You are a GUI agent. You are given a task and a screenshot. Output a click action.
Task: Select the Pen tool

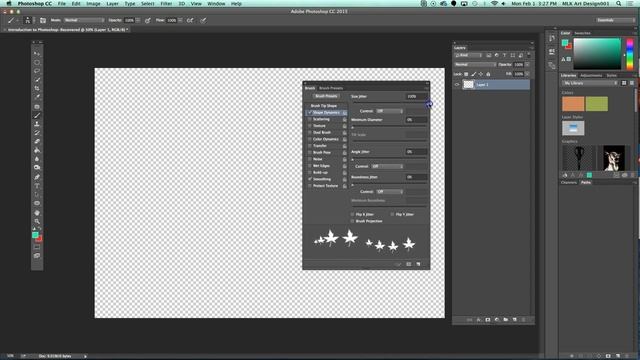(x=37, y=177)
